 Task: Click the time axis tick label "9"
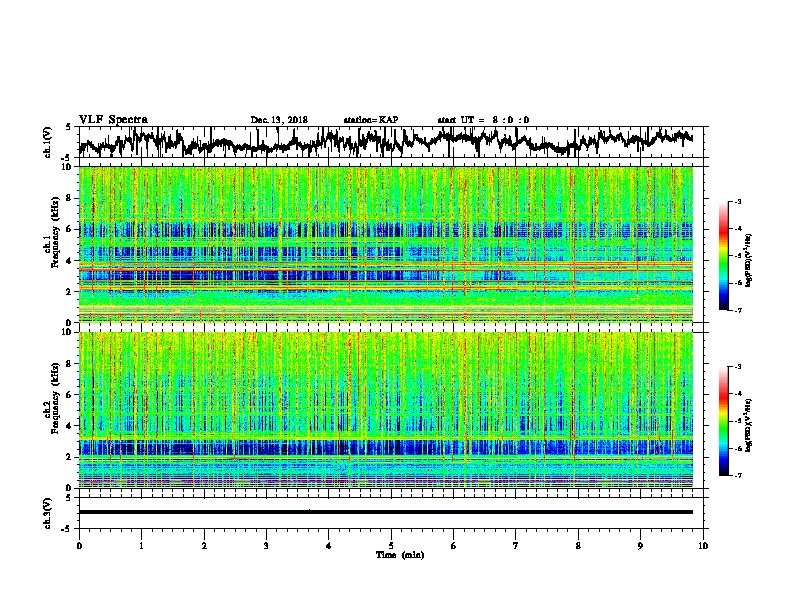(x=640, y=546)
